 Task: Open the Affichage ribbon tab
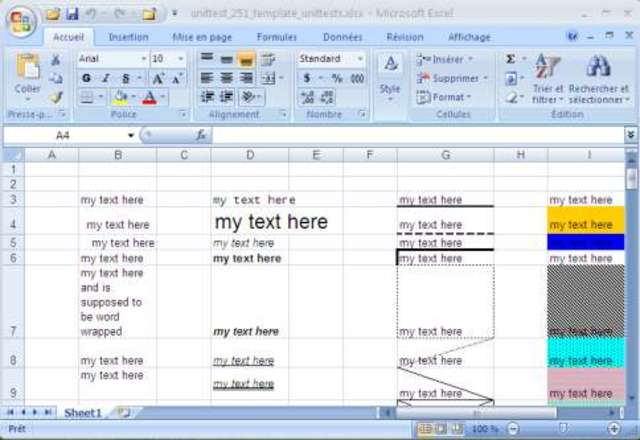tap(469, 37)
